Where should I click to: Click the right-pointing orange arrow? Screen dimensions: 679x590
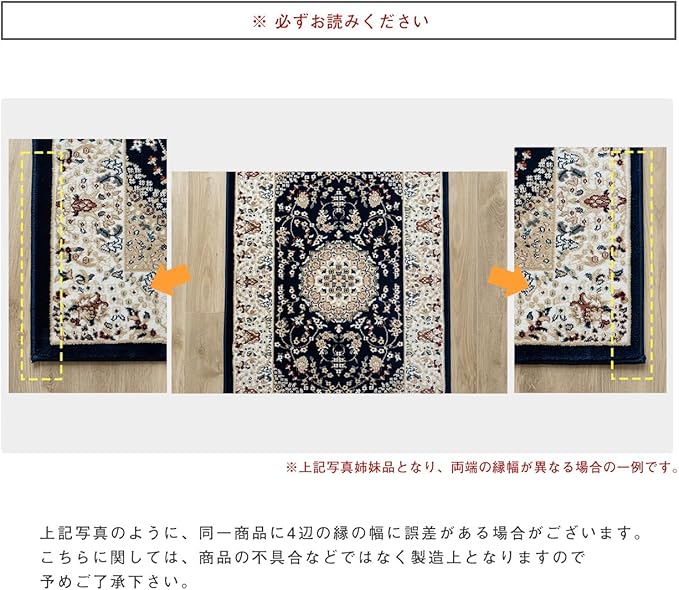pos(509,281)
